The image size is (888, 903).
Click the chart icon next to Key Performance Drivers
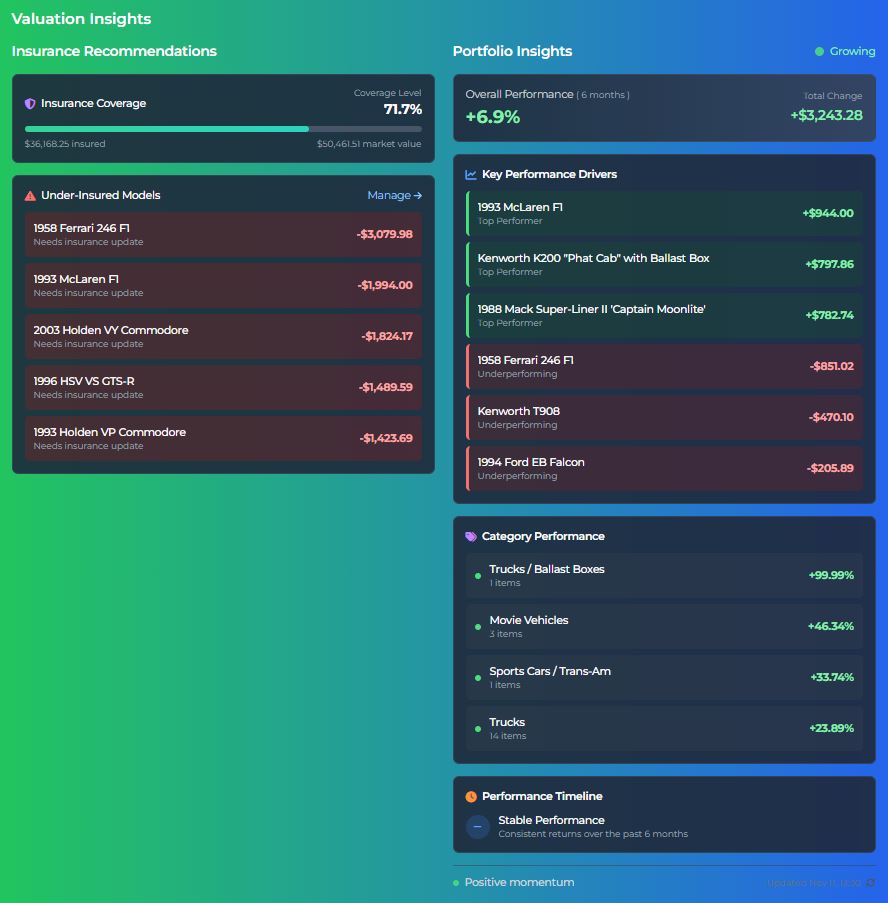coord(471,174)
